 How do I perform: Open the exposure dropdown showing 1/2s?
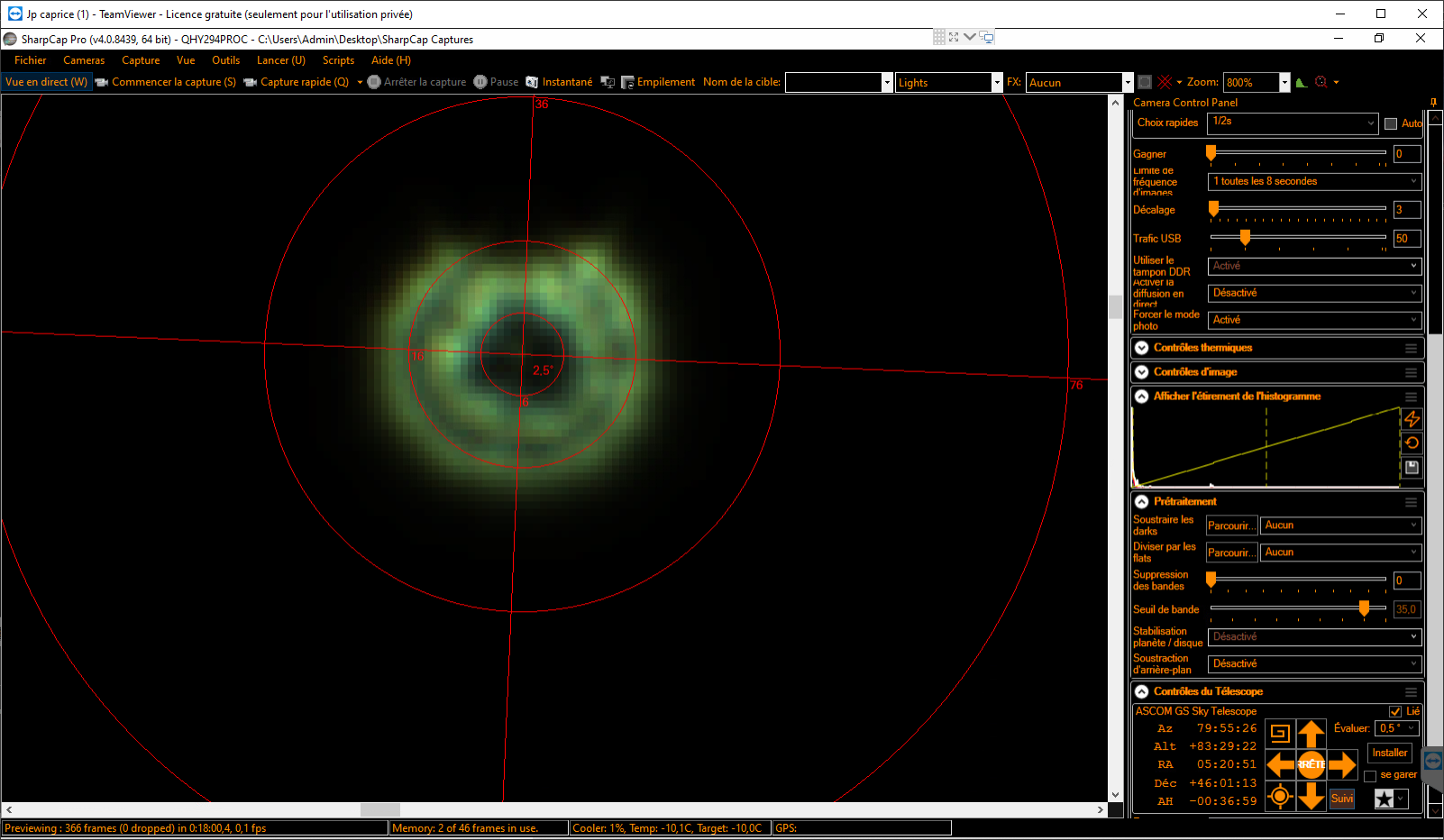1293,123
